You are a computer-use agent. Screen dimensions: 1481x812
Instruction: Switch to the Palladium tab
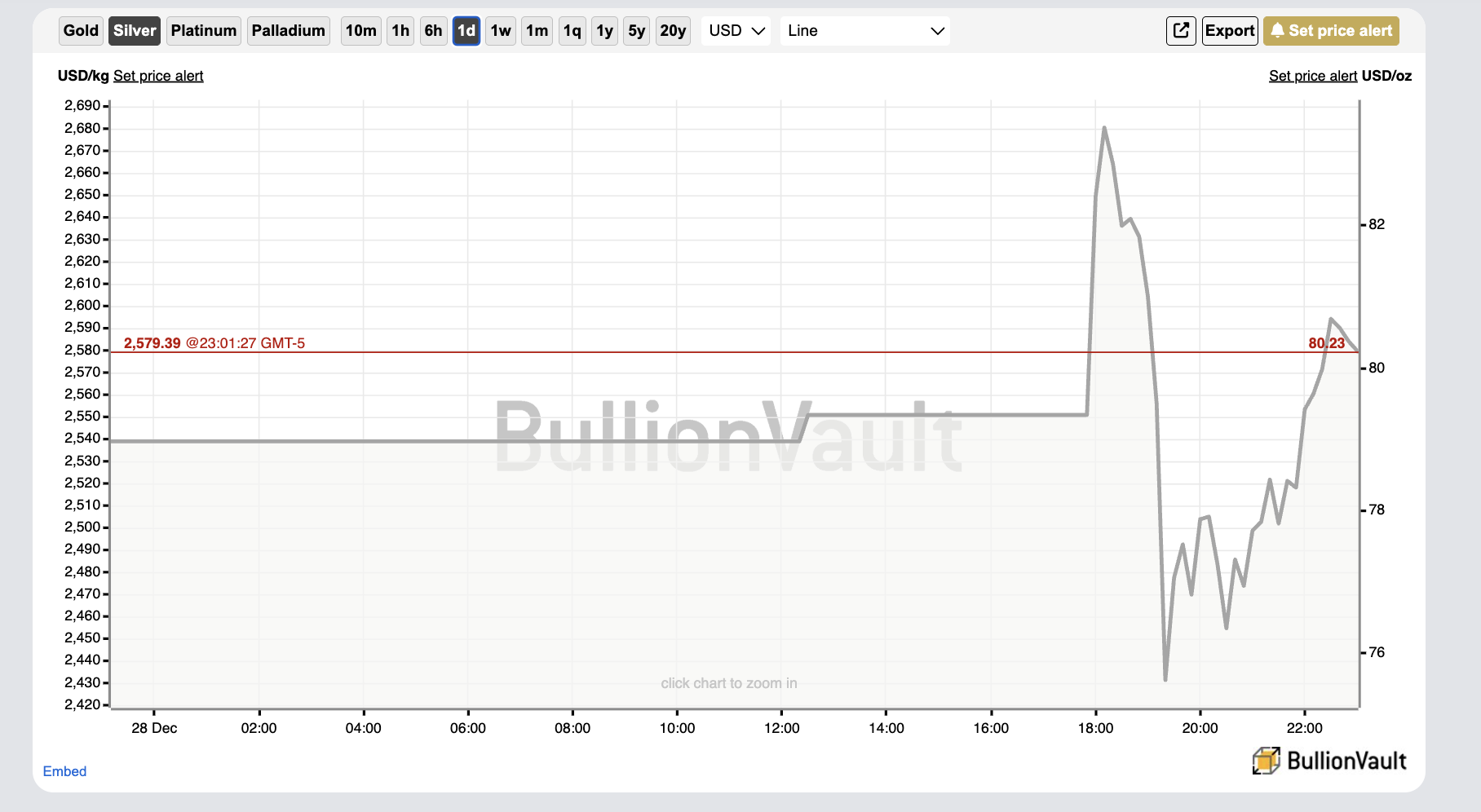[289, 31]
